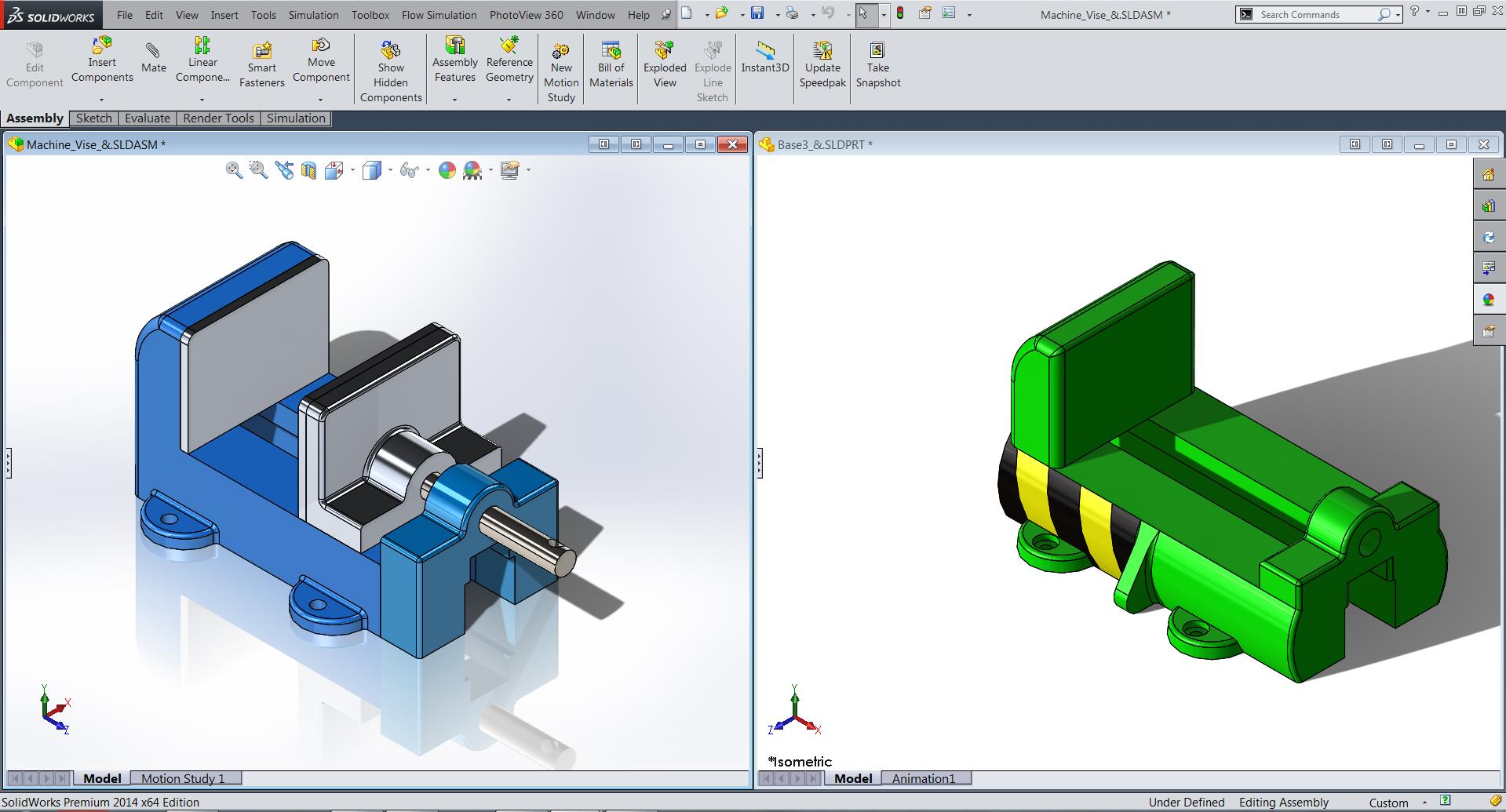Select the Smart Fasteners tool

261,64
